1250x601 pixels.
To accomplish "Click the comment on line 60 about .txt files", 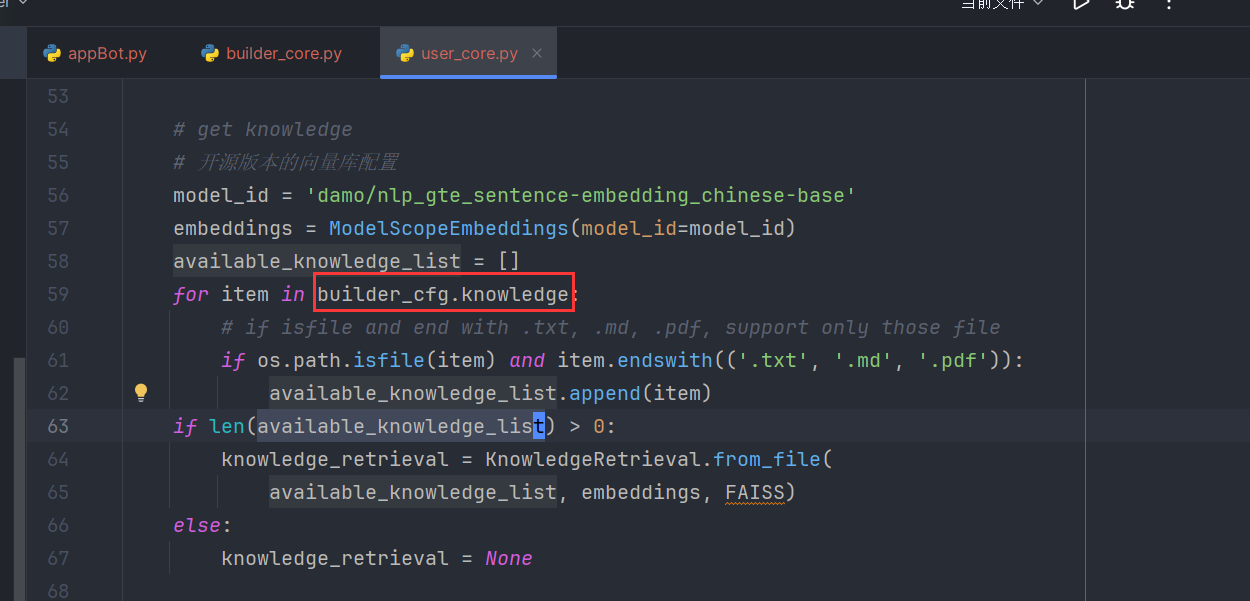I will [611, 327].
